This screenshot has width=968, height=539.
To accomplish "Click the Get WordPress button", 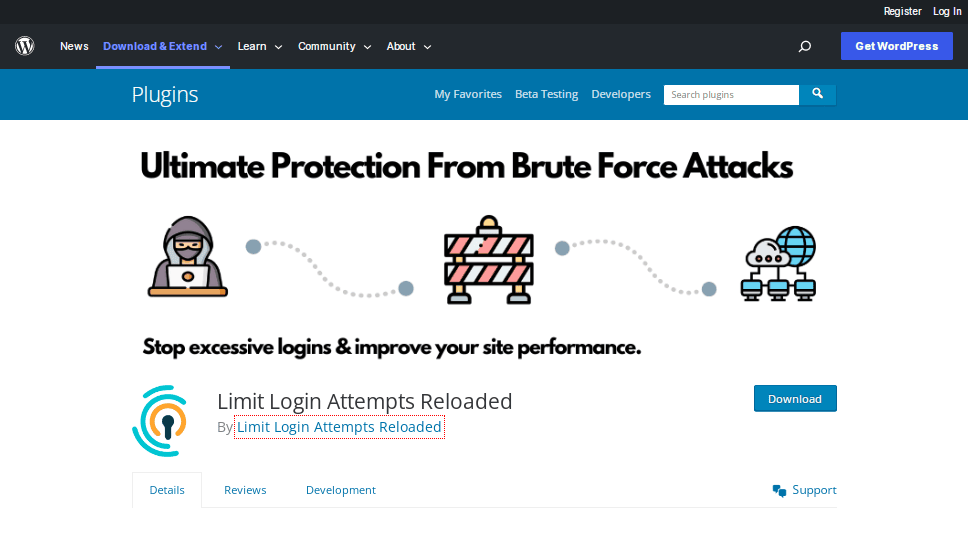I will pyautogui.click(x=896, y=46).
